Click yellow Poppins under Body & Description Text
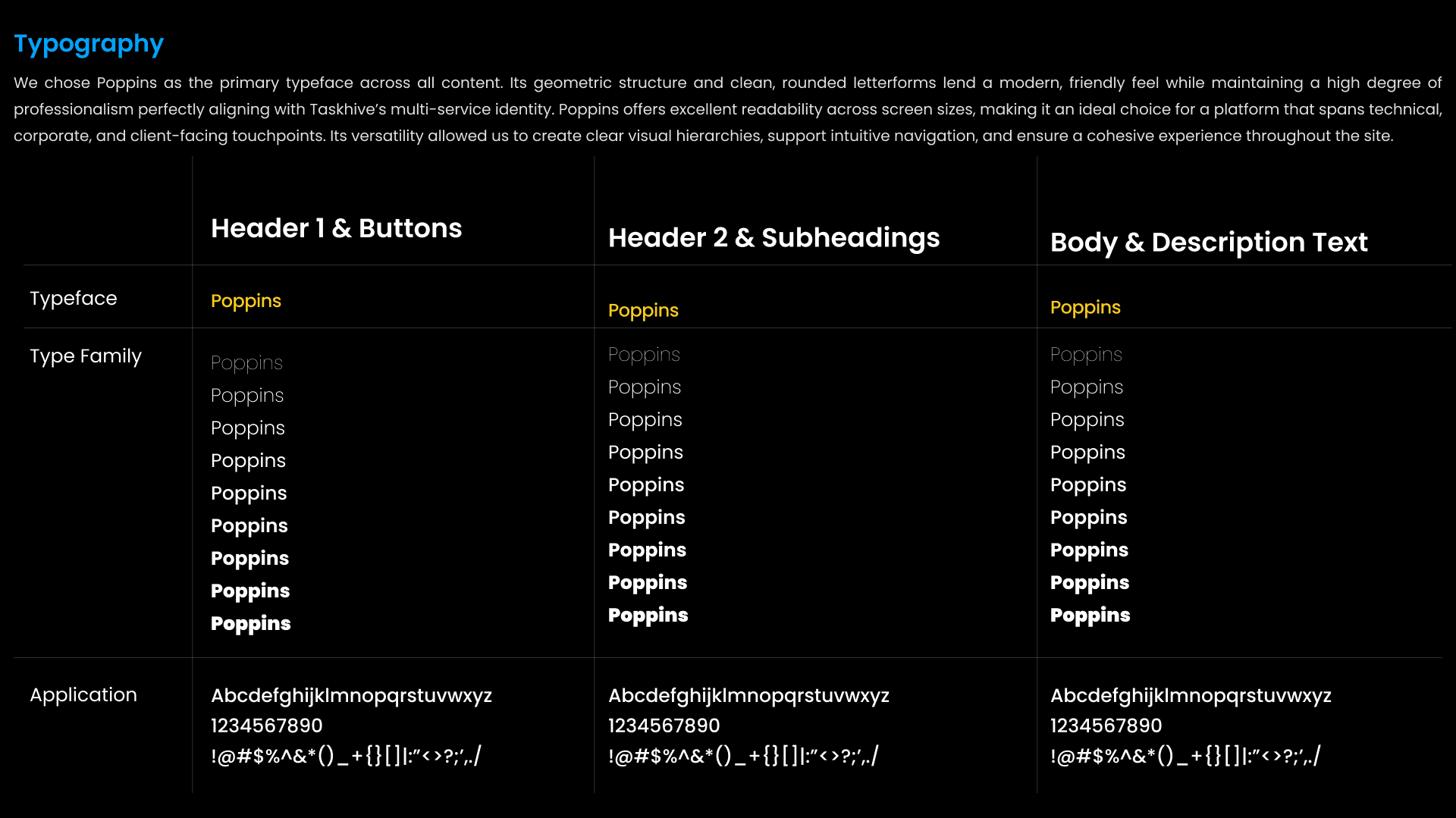 [1085, 308]
